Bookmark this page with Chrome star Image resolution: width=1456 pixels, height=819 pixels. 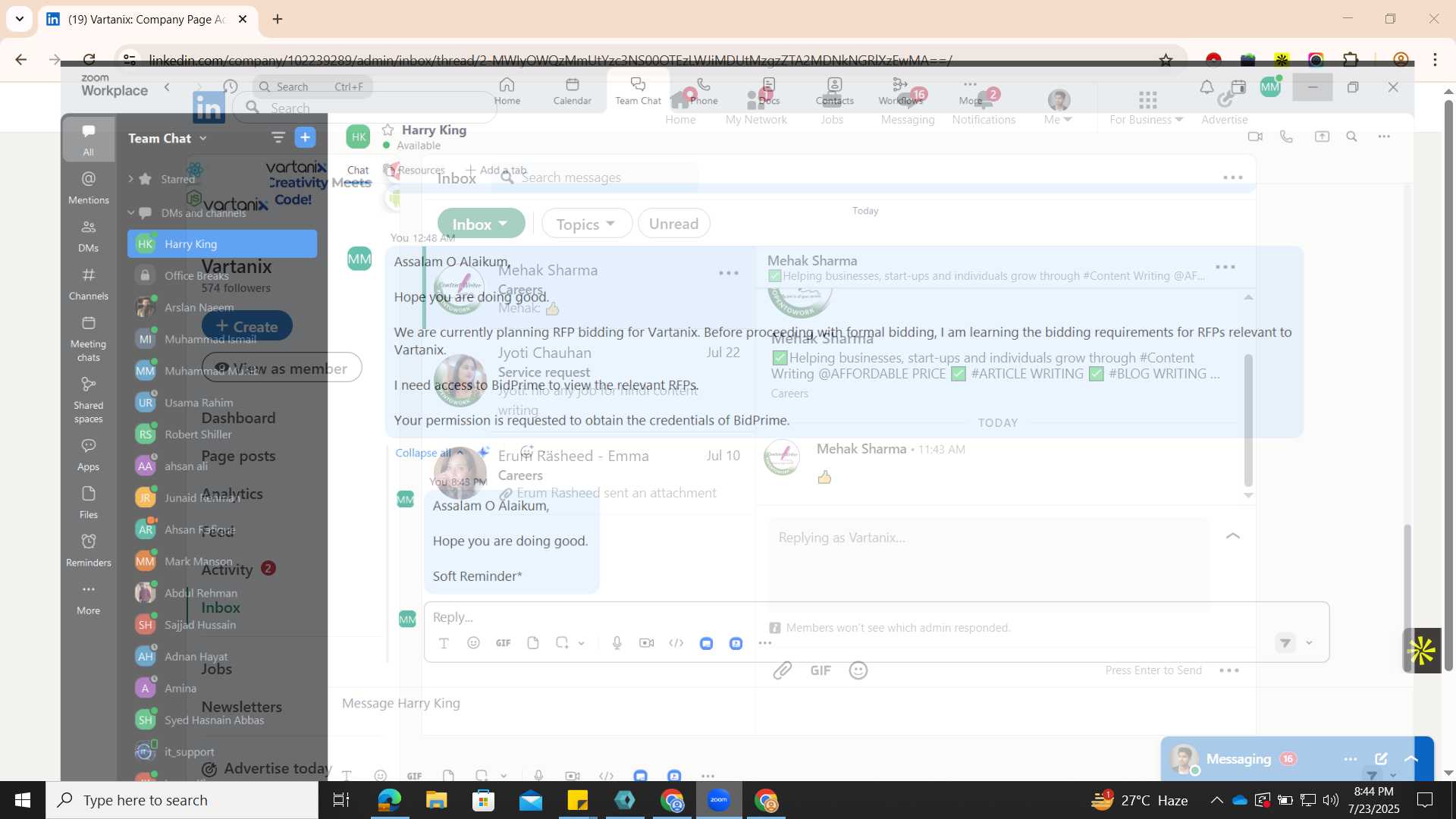coord(1166,59)
